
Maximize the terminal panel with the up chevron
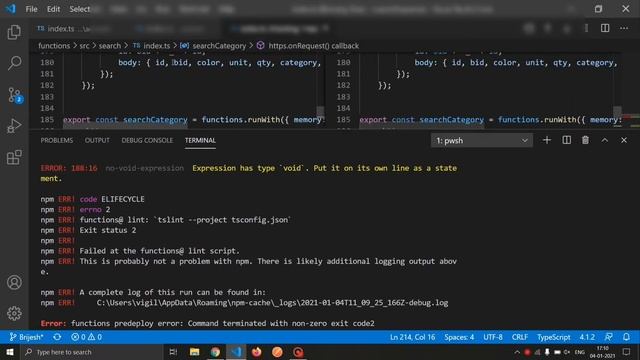pos(604,140)
